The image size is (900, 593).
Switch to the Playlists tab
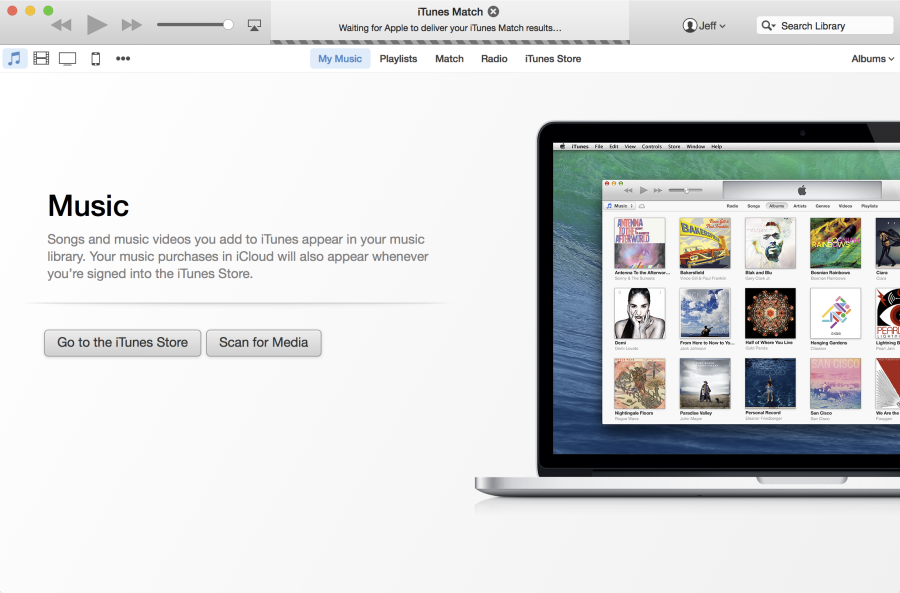(x=398, y=59)
